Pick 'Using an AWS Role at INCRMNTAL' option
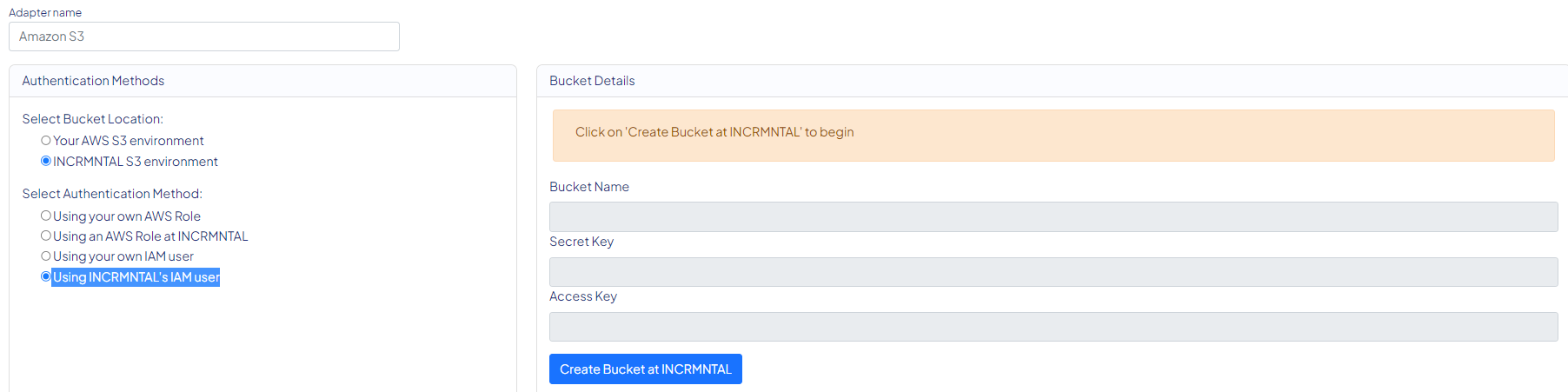This screenshot has width=1568, height=392. coord(46,236)
